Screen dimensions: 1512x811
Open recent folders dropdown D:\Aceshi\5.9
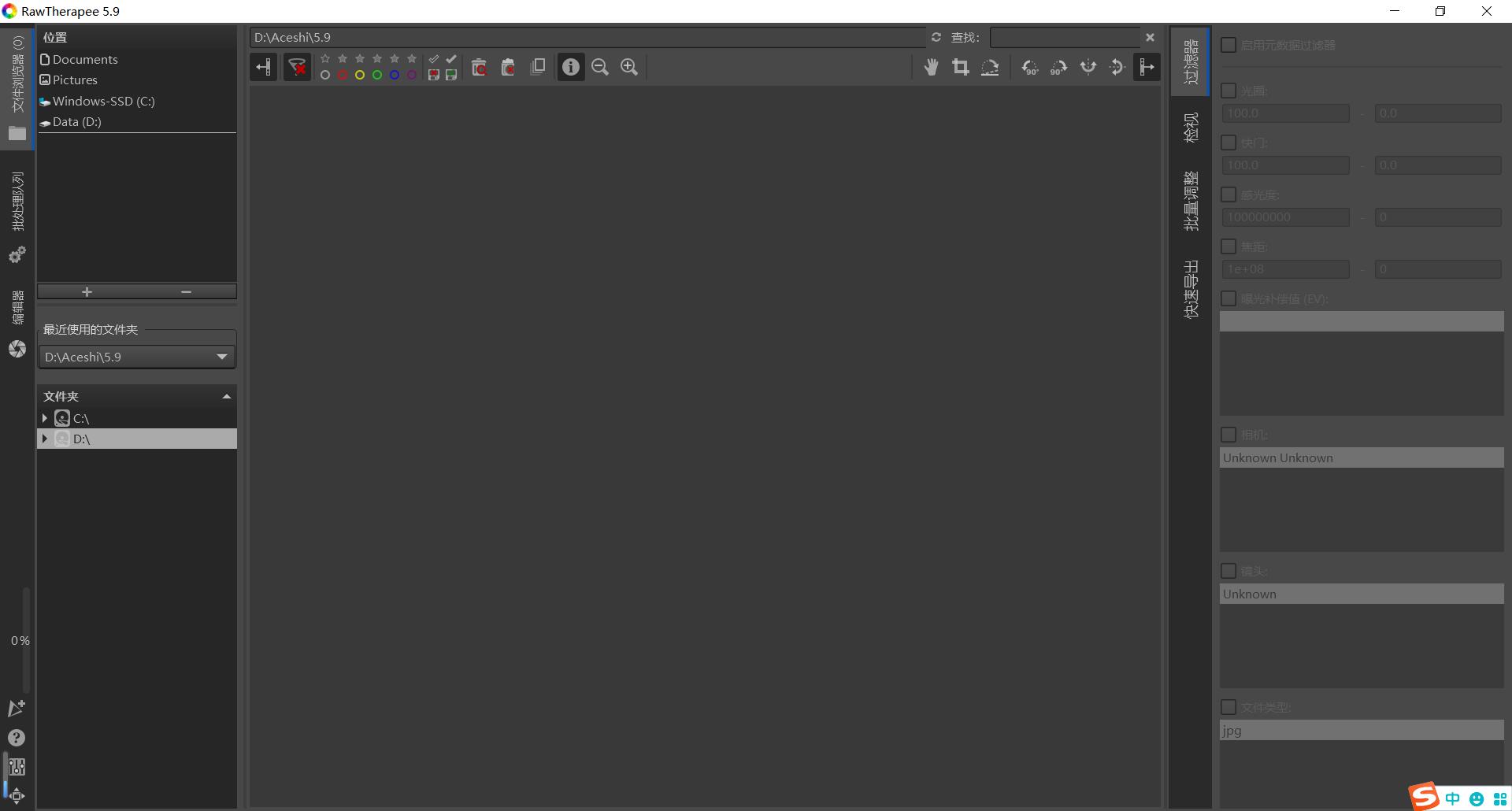pos(137,357)
